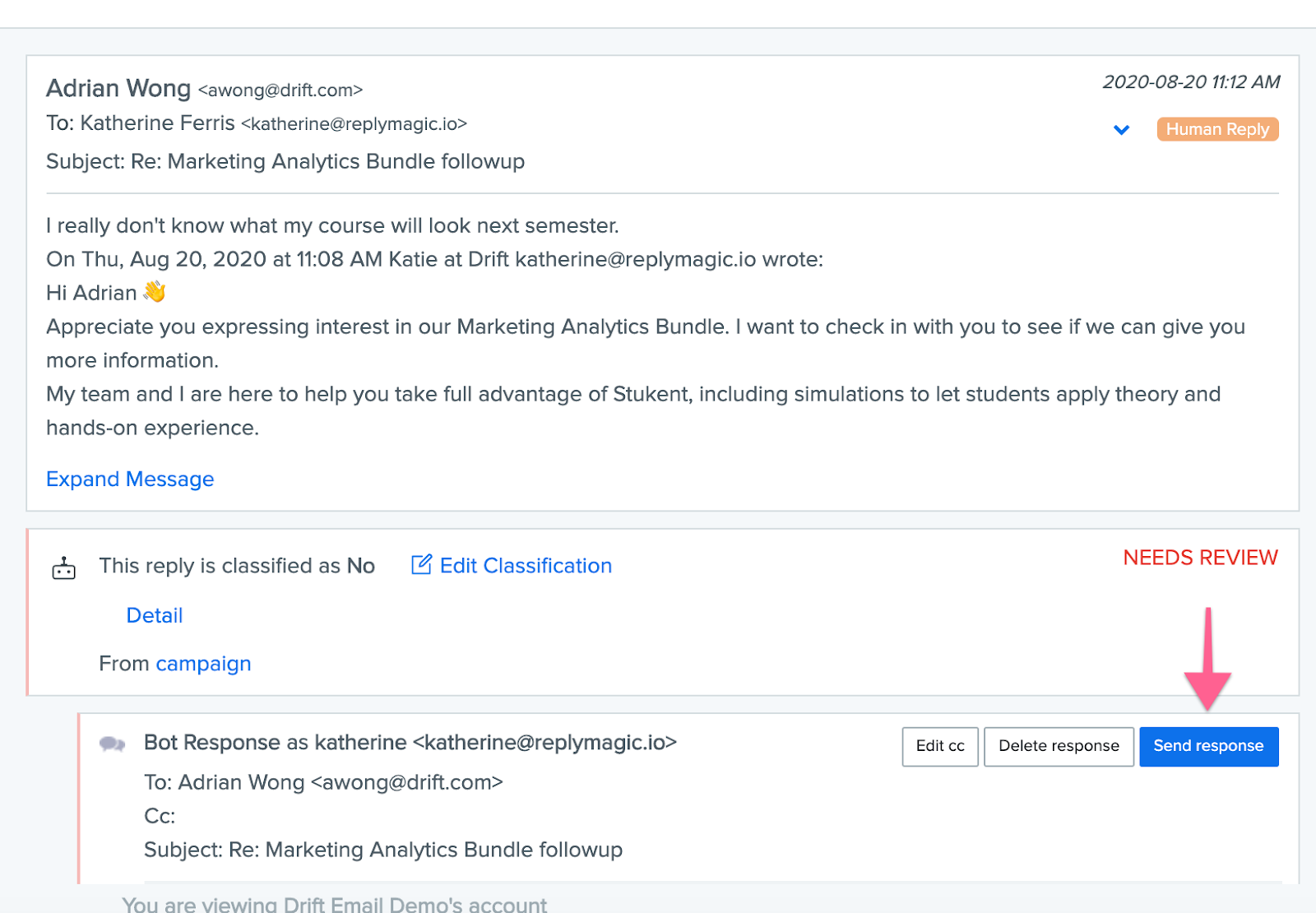The width and height of the screenshot is (1316, 913).
Task: Open the campaign link
Action: click(203, 664)
